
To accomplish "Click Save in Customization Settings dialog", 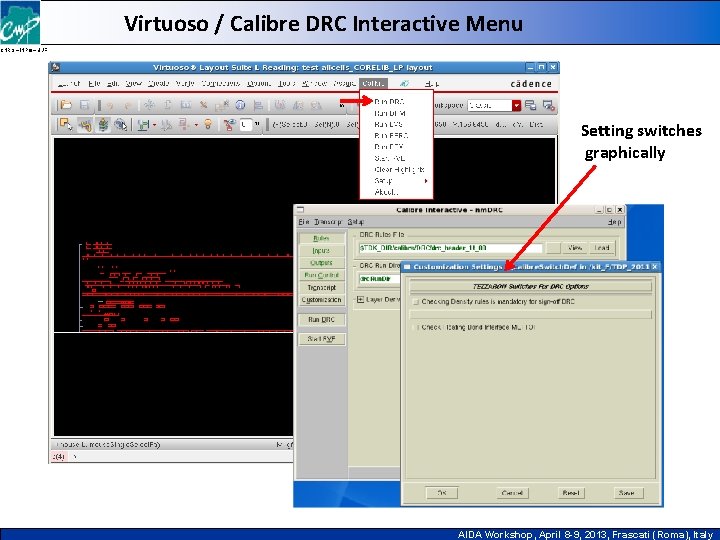I will (627, 493).
